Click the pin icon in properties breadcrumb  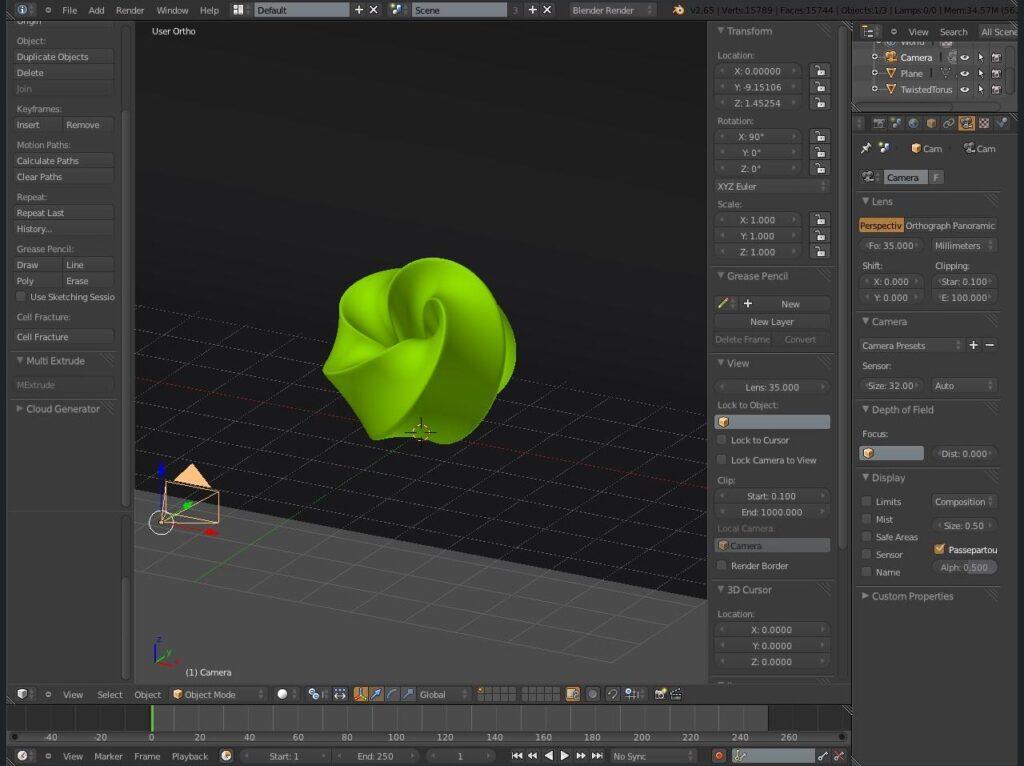pyautogui.click(x=866, y=148)
